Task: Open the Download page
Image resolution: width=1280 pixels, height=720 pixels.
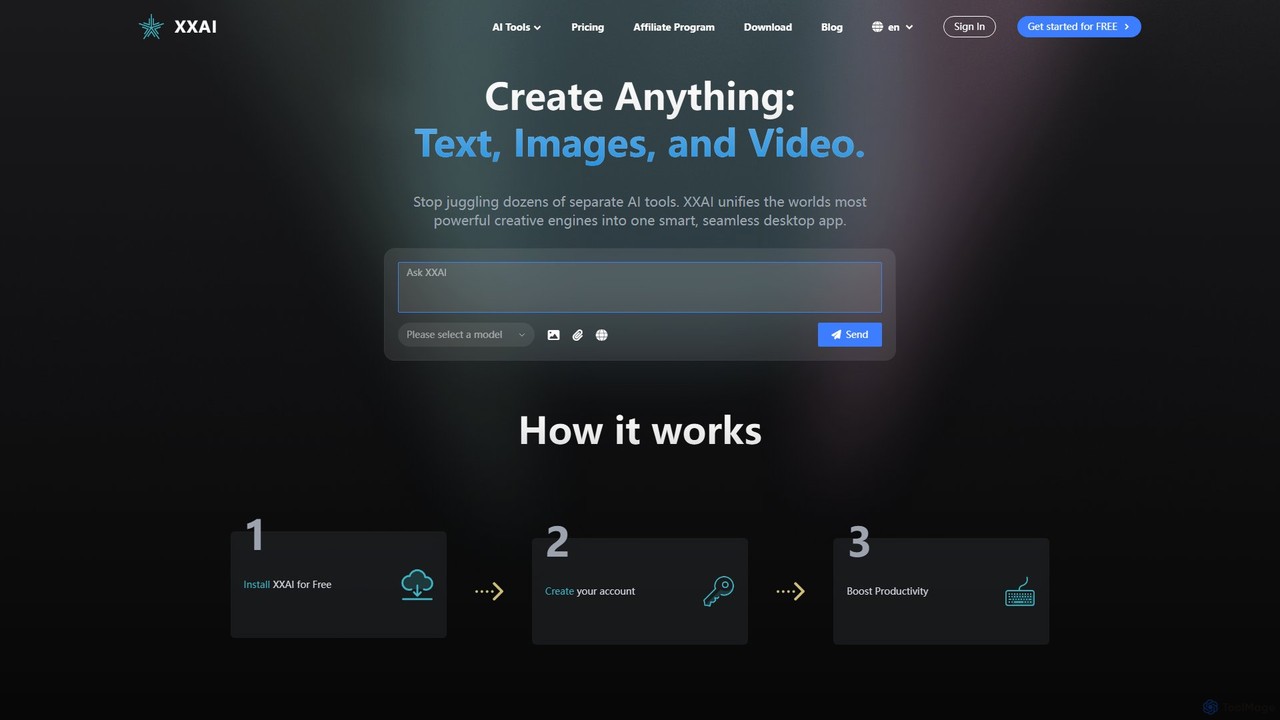Action: pos(768,27)
